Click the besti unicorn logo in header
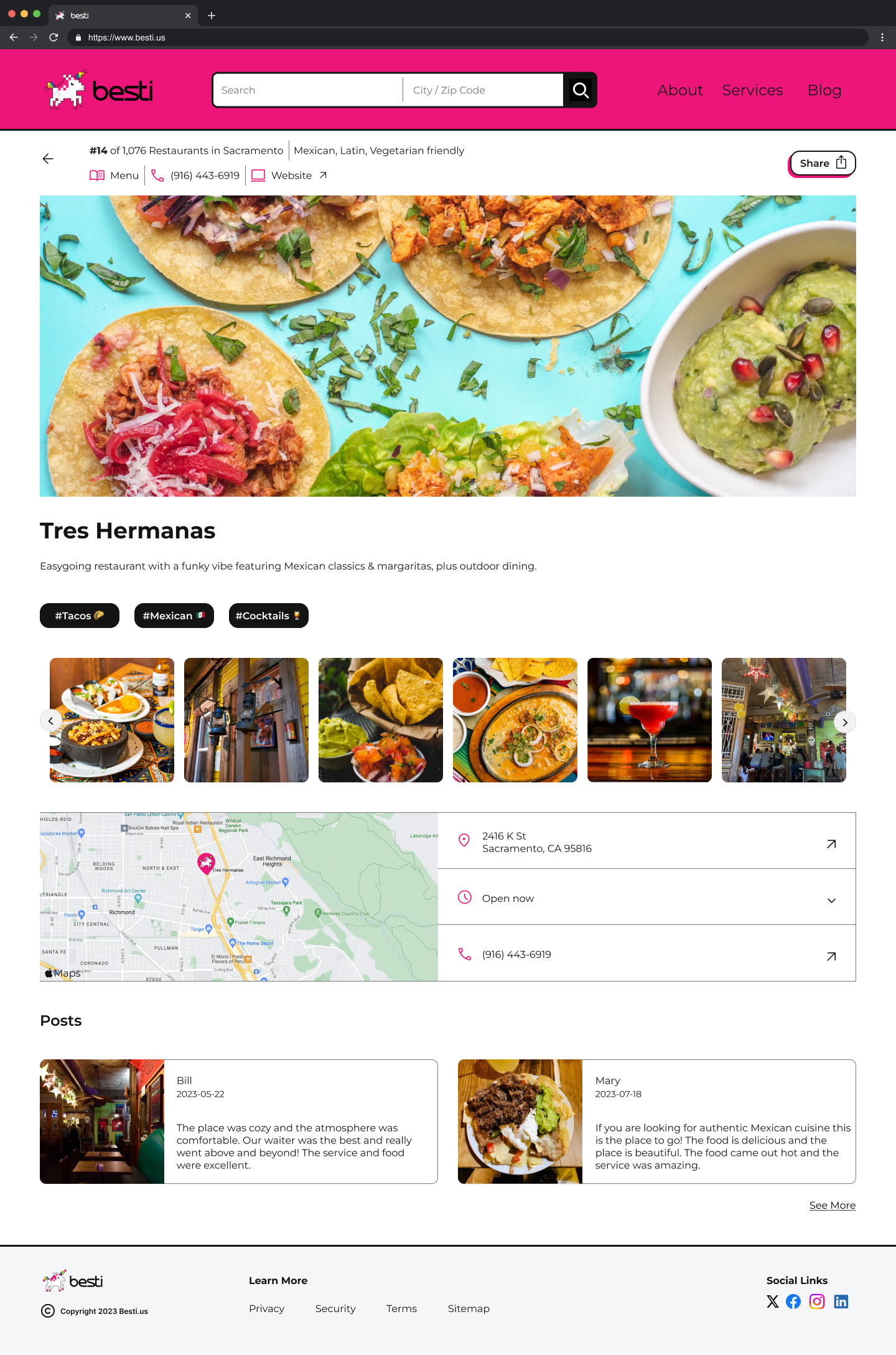Viewport: 896px width, 1355px height. tap(100, 90)
